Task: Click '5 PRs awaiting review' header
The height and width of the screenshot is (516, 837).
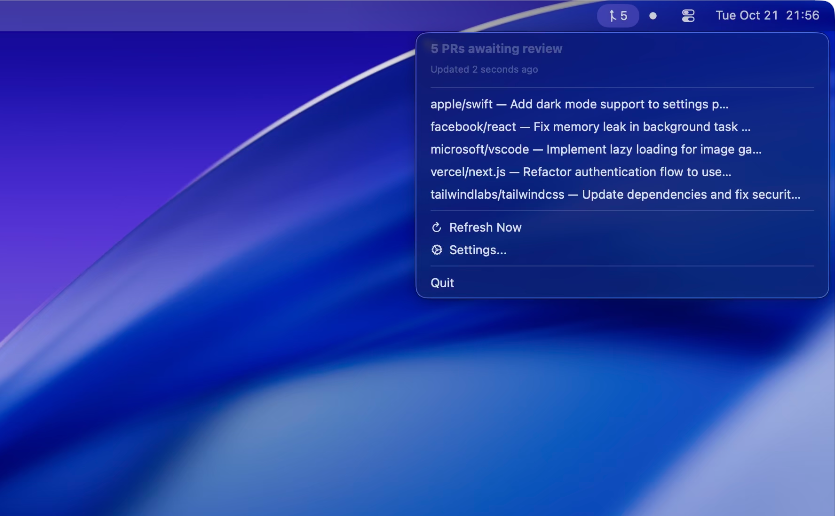Action: click(x=496, y=49)
